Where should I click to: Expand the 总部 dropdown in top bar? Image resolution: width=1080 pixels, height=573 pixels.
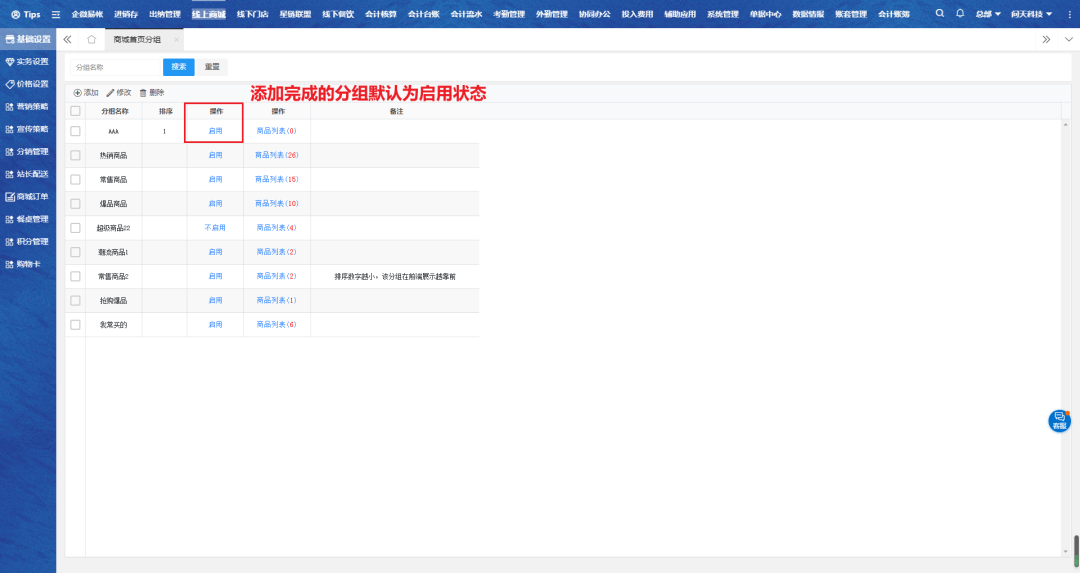[x=990, y=14]
